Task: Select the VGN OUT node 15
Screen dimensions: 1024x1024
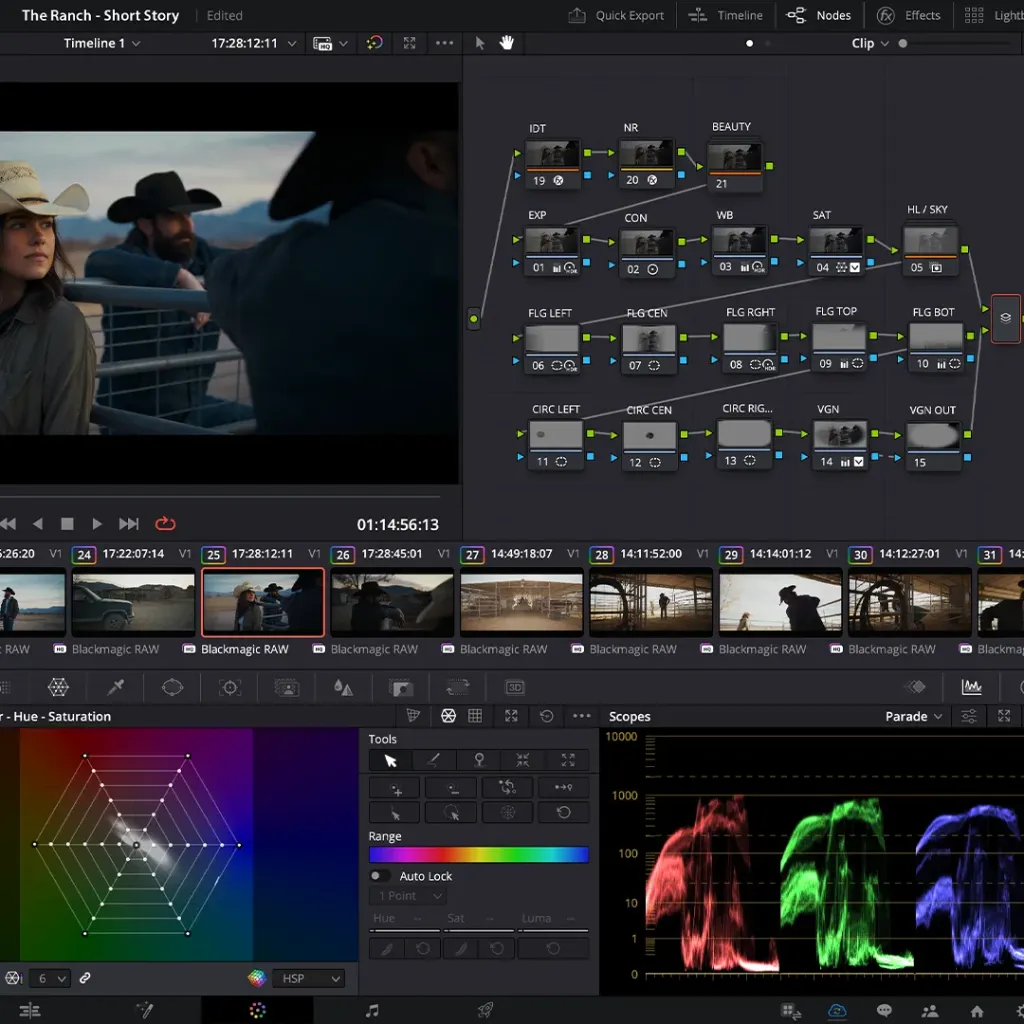Action: 933,446
